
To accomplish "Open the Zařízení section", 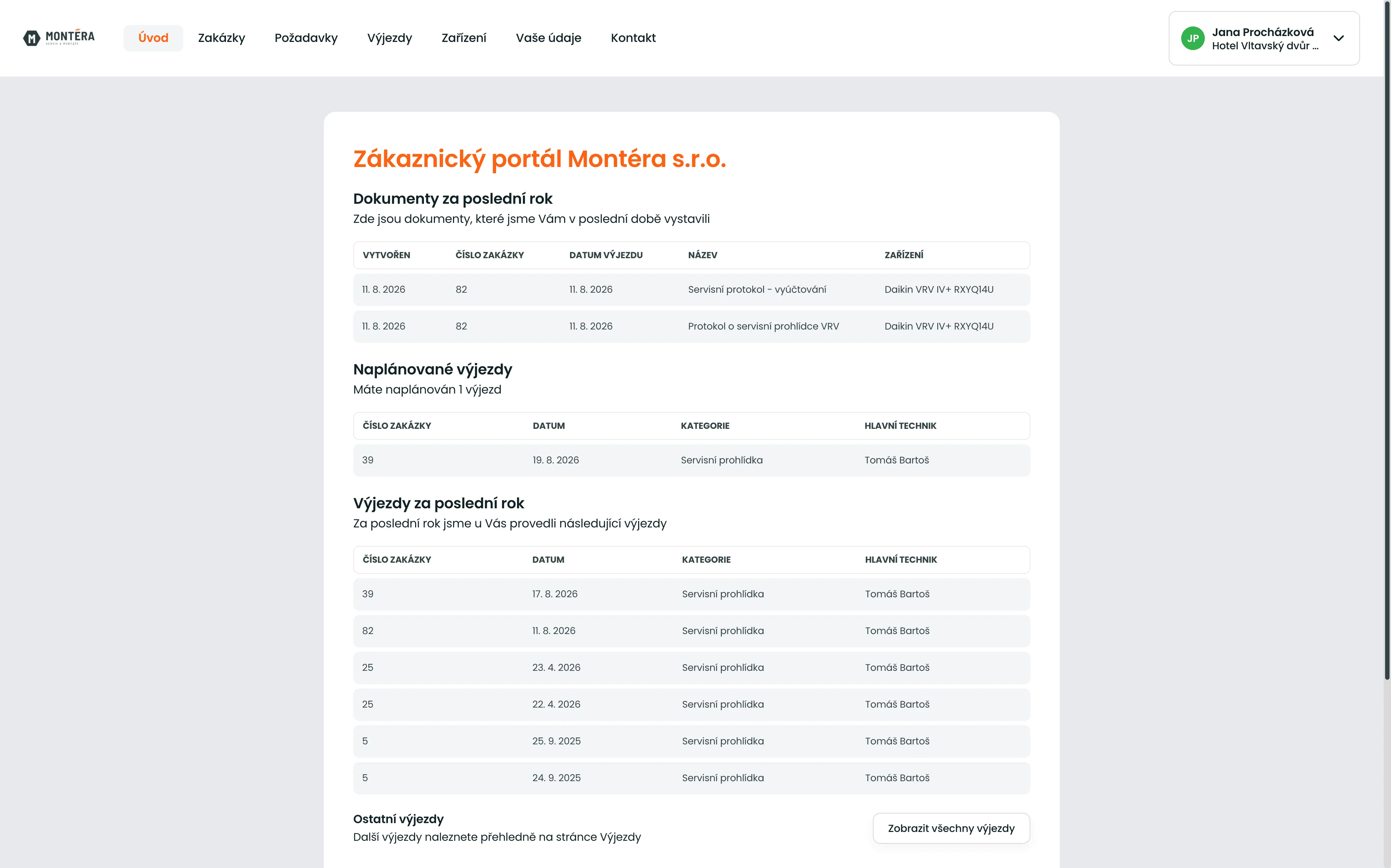I will click(x=464, y=38).
